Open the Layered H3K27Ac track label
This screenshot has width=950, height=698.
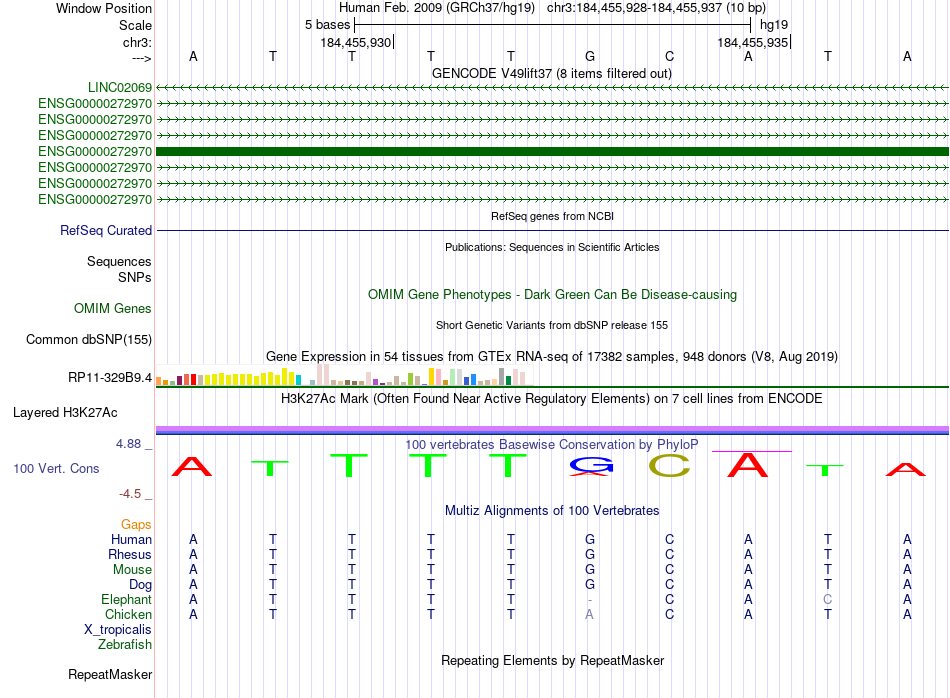point(65,413)
